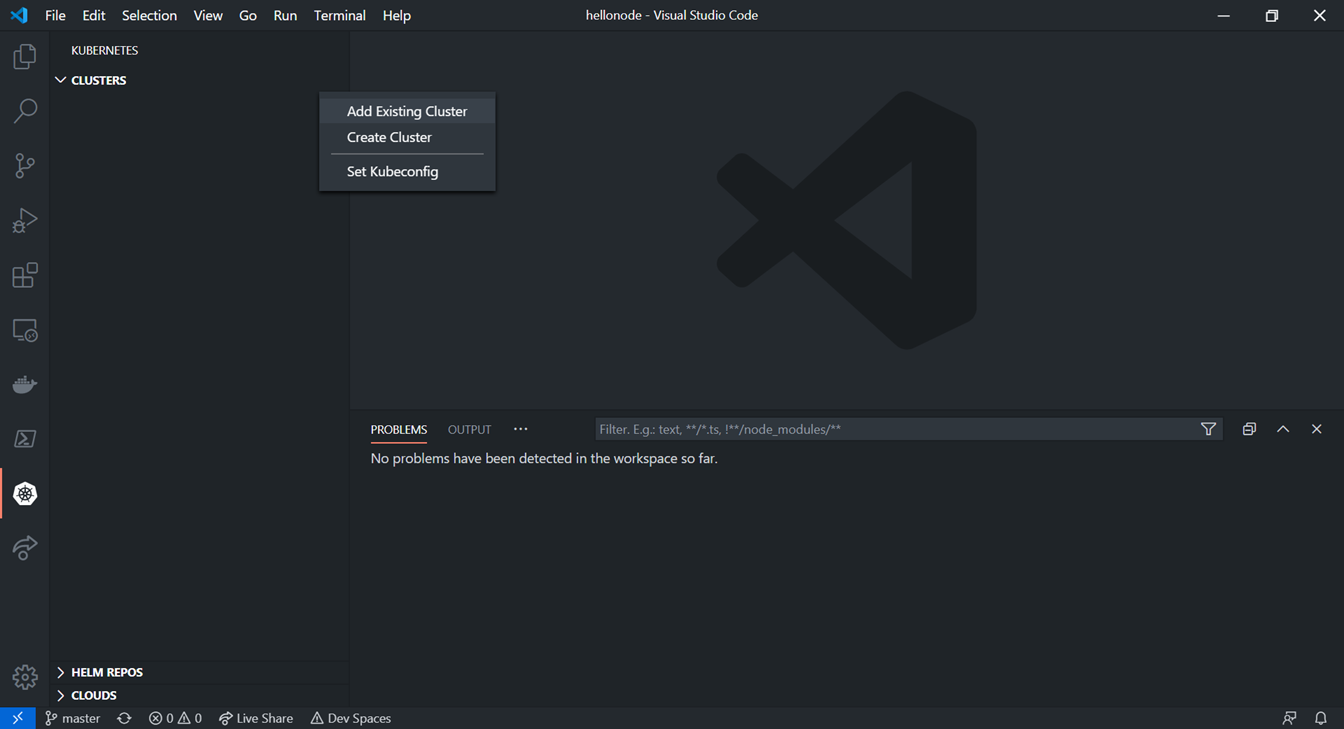Open notifications bell icon

point(1321,718)
